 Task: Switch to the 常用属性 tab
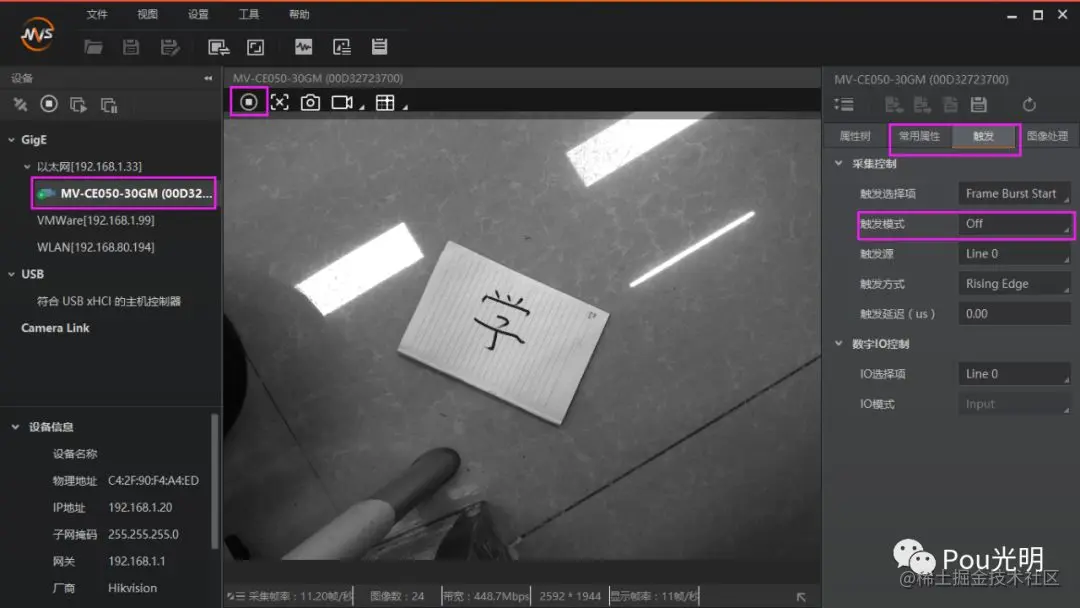click(x=920, y=136)
